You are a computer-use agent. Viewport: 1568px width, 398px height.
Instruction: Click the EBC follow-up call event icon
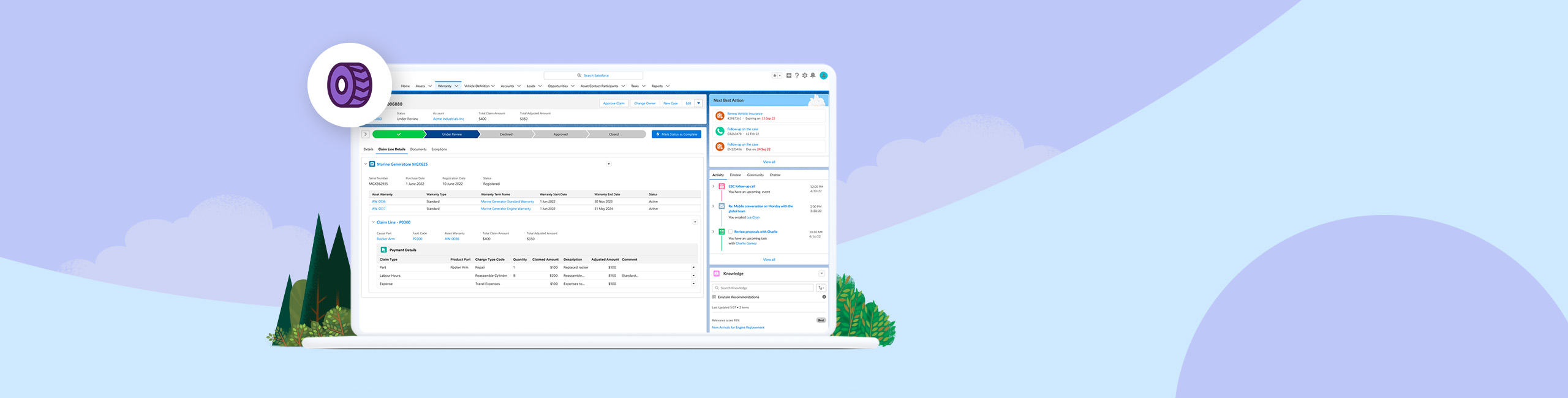[722, 186]
